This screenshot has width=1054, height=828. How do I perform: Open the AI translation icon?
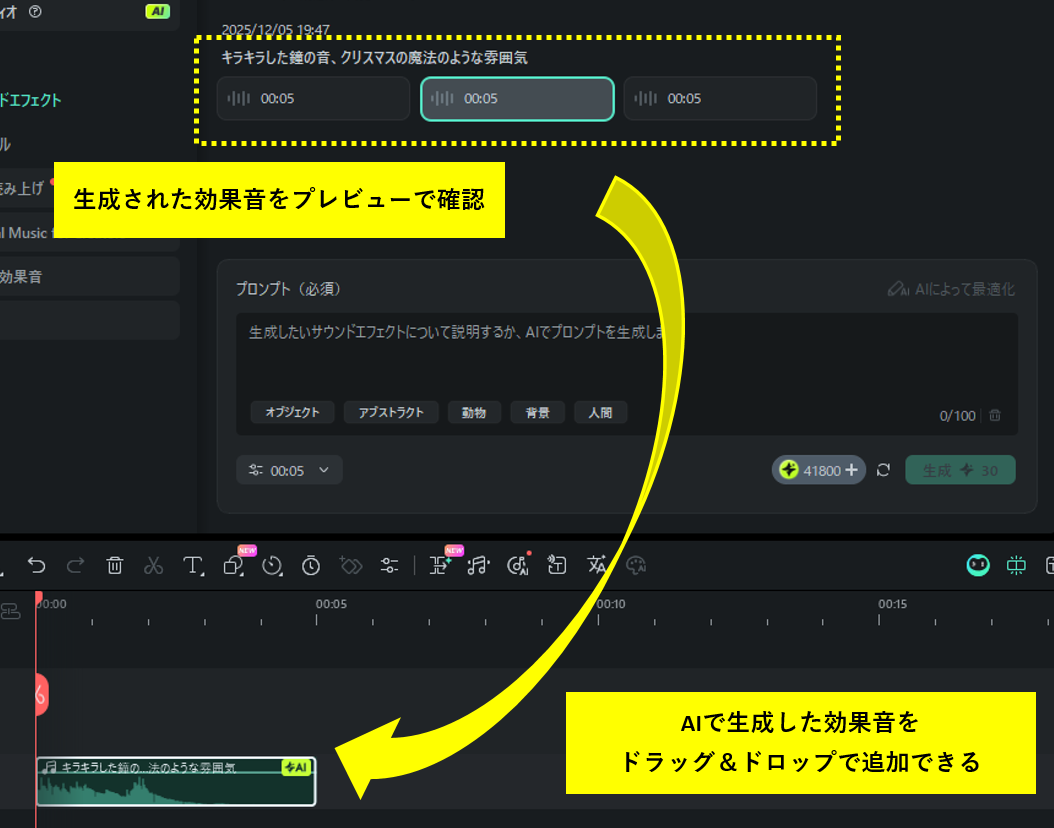tap(597, 565)
